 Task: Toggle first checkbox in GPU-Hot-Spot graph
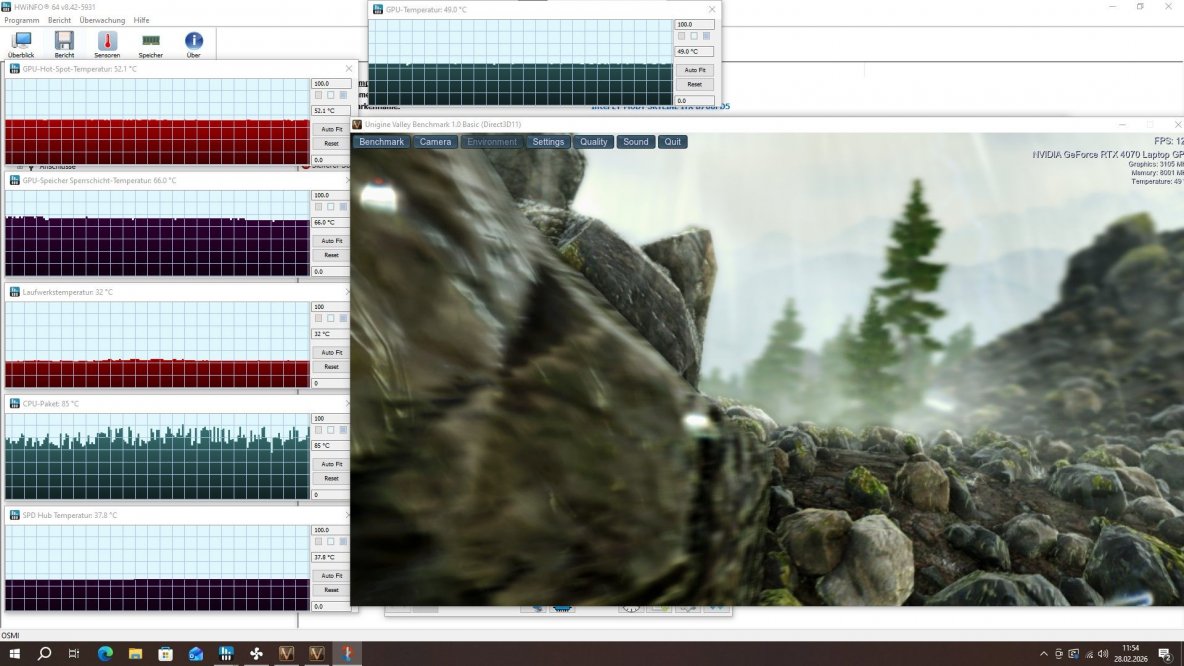[318, 96]
